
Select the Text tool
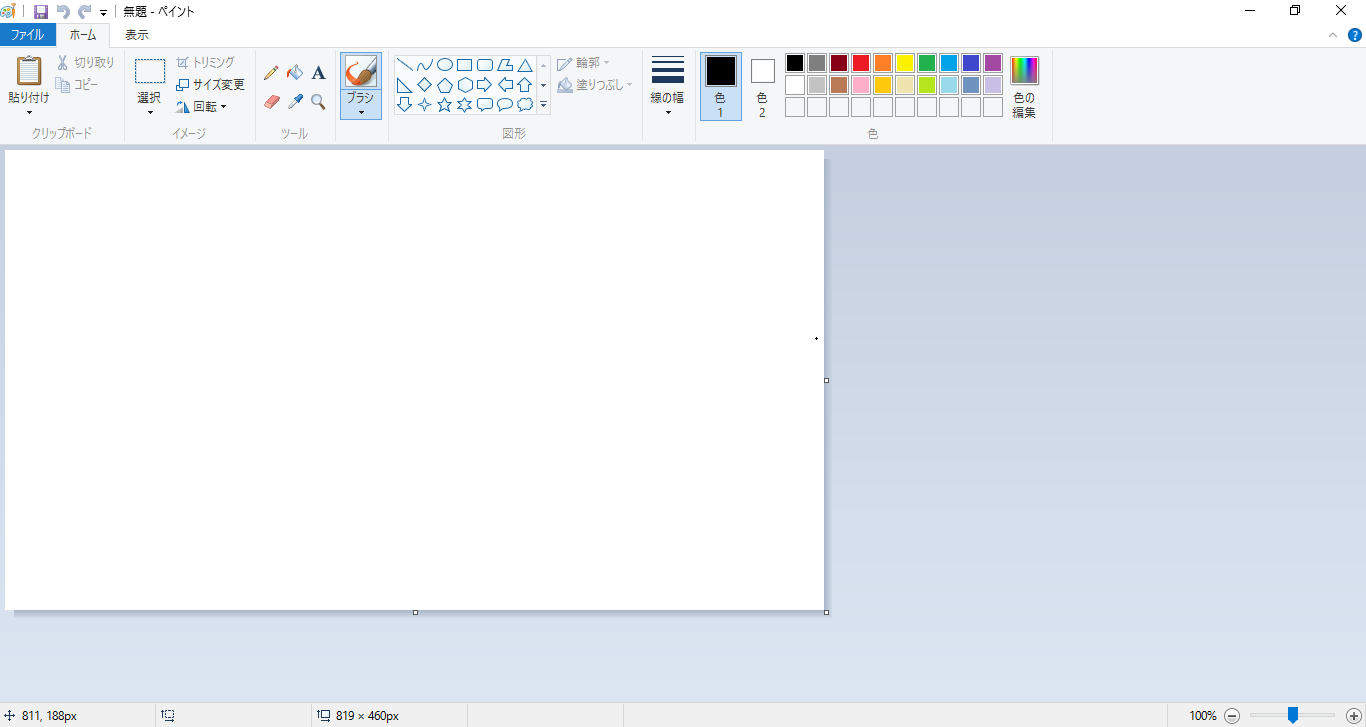point(318,73)
